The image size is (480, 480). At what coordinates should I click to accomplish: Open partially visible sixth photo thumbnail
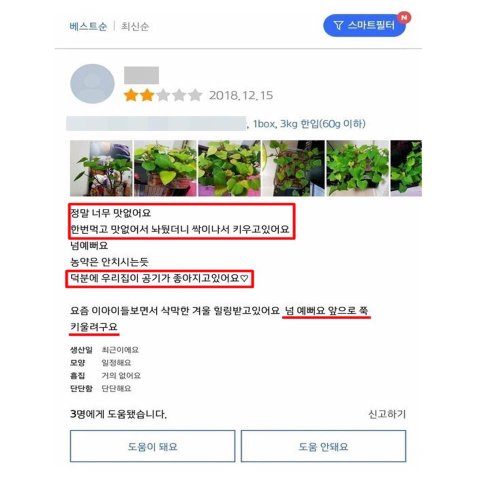pyautogui.click(x=406, y=168)
